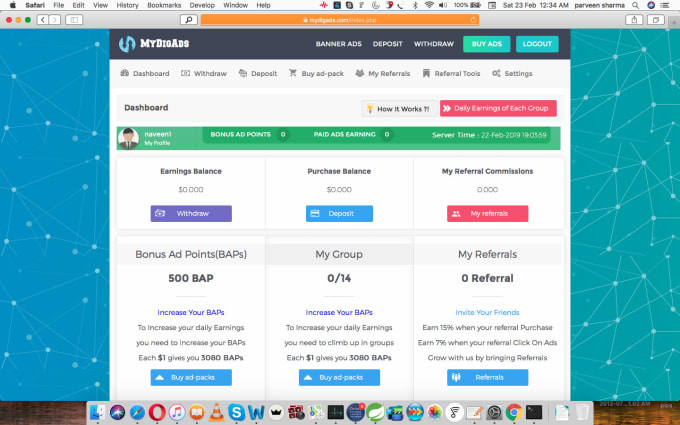Open System Preferences from the Dock
The image size is (680, 425).
click(x=494, y=412)
